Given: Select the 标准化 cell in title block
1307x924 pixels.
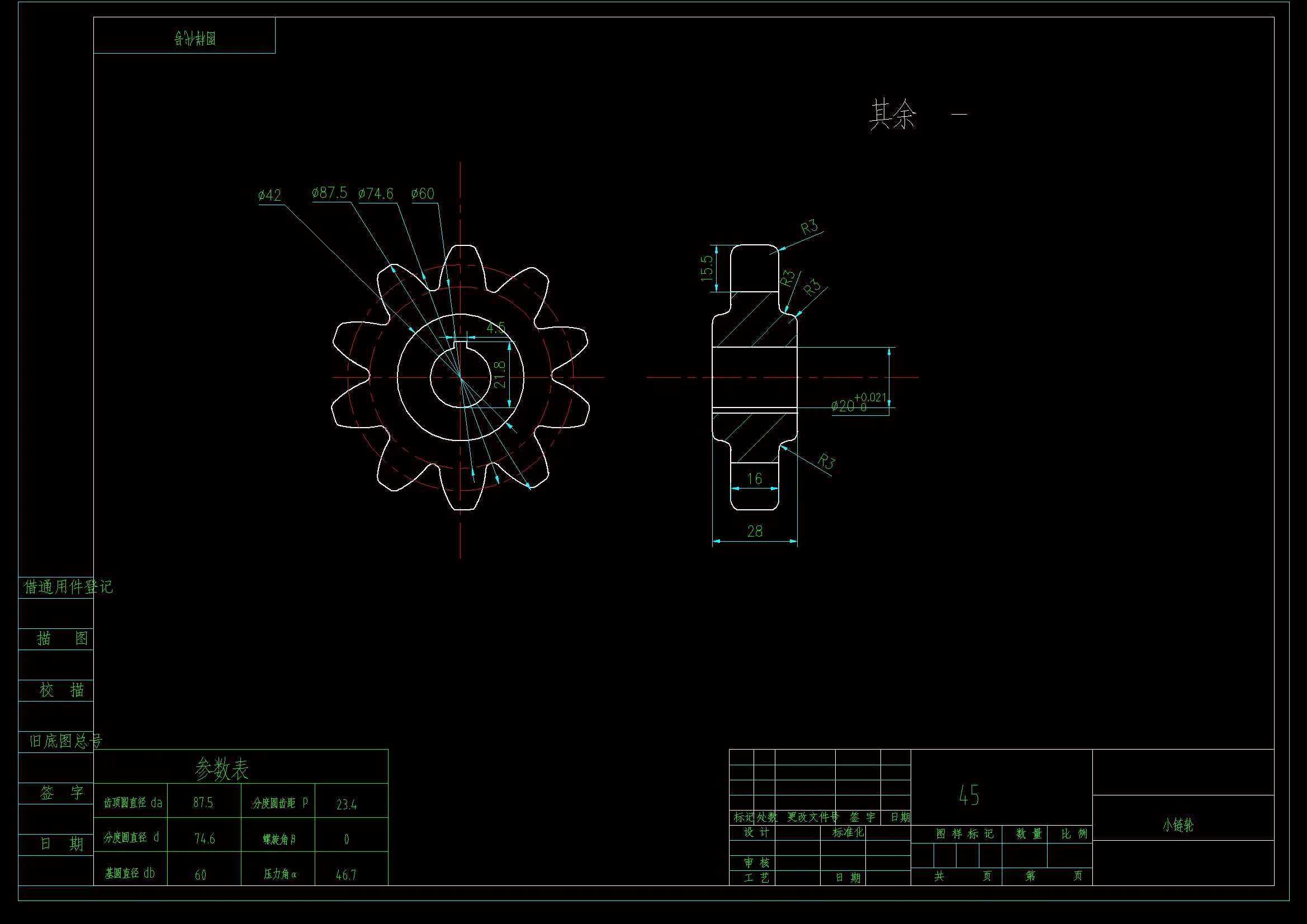Looking at the screenshot, I should tap(847, 832).
